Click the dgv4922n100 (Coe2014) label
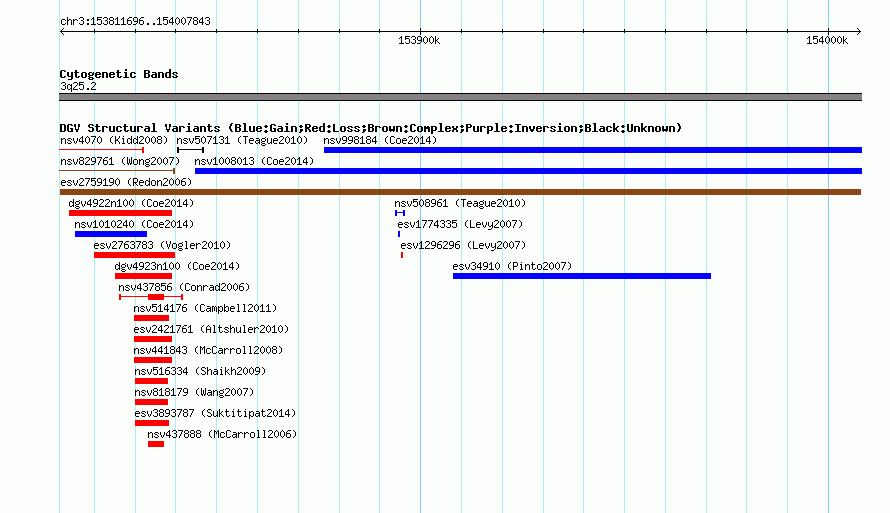Image resolution: width=890 pixels, height=513 pixels. pos(131,203)
